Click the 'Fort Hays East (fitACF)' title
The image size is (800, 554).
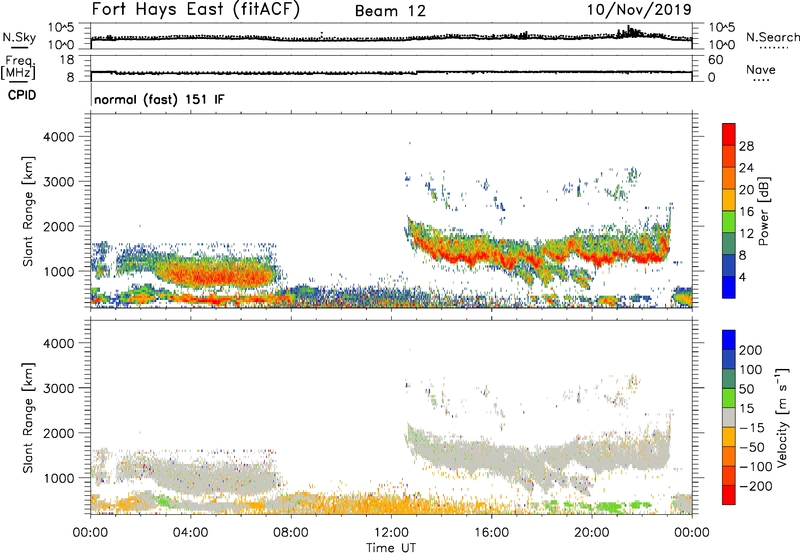pos(195,9)
